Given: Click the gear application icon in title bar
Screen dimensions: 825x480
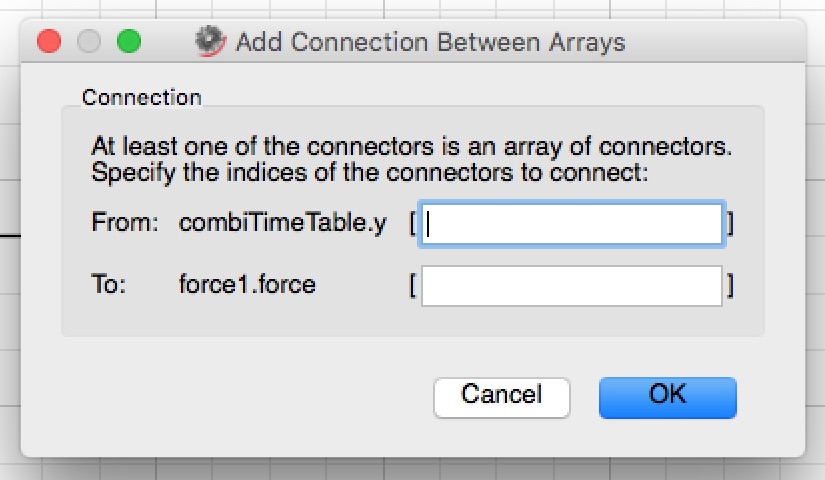Looking at the screenshot, I should (210, 41).
